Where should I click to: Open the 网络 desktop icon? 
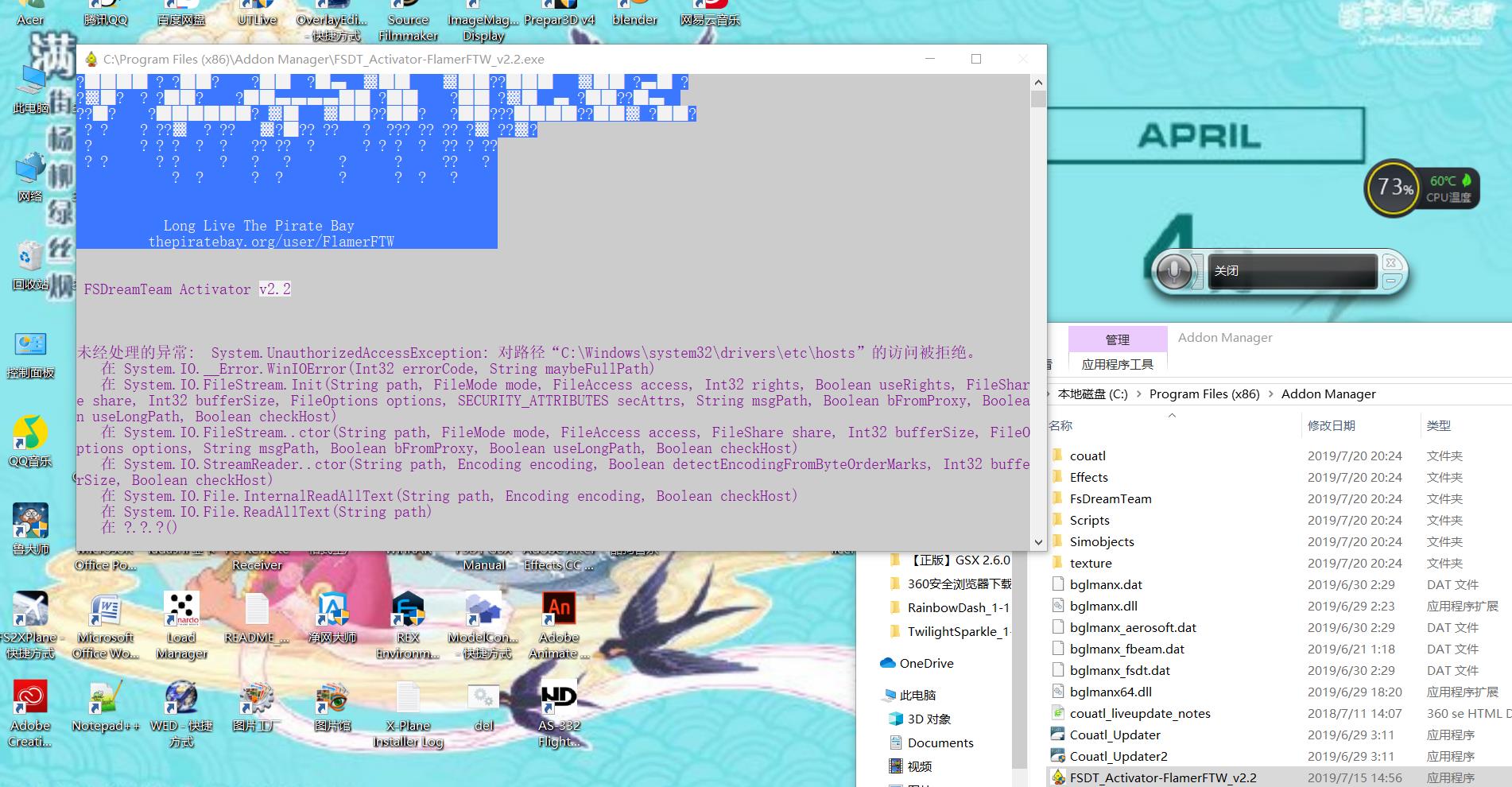[30, 176]
